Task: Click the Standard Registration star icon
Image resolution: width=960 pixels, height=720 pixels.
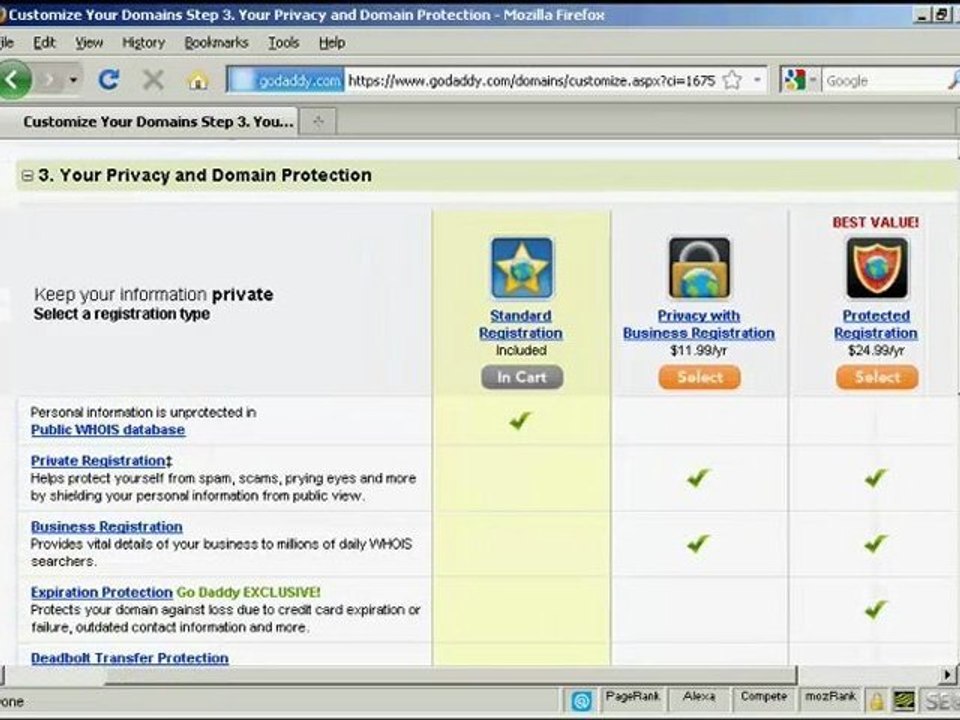Action: 522,268
